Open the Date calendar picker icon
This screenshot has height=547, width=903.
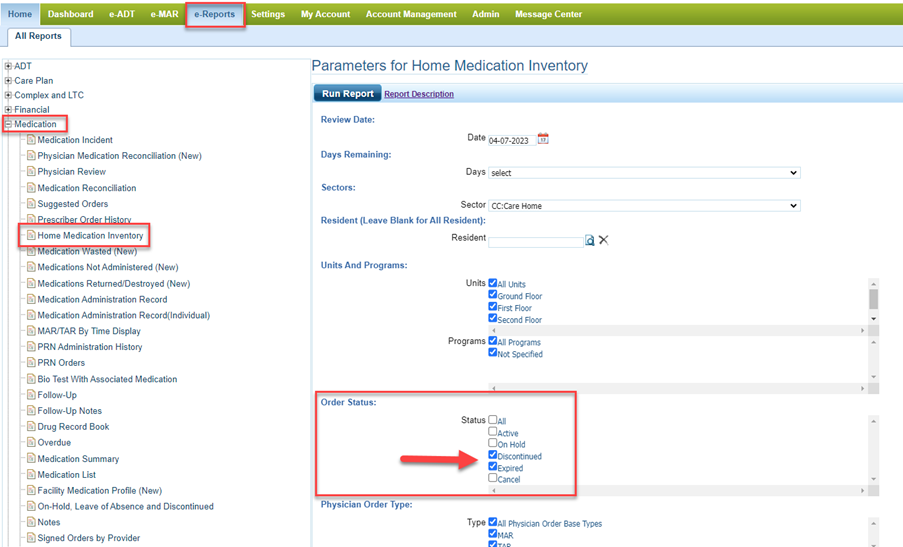543,139
